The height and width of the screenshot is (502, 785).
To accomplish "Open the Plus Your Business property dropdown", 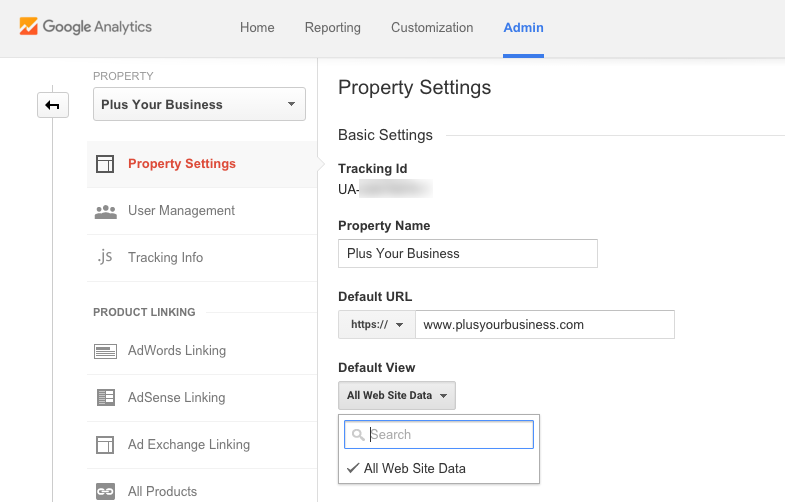I will point(199,104).
